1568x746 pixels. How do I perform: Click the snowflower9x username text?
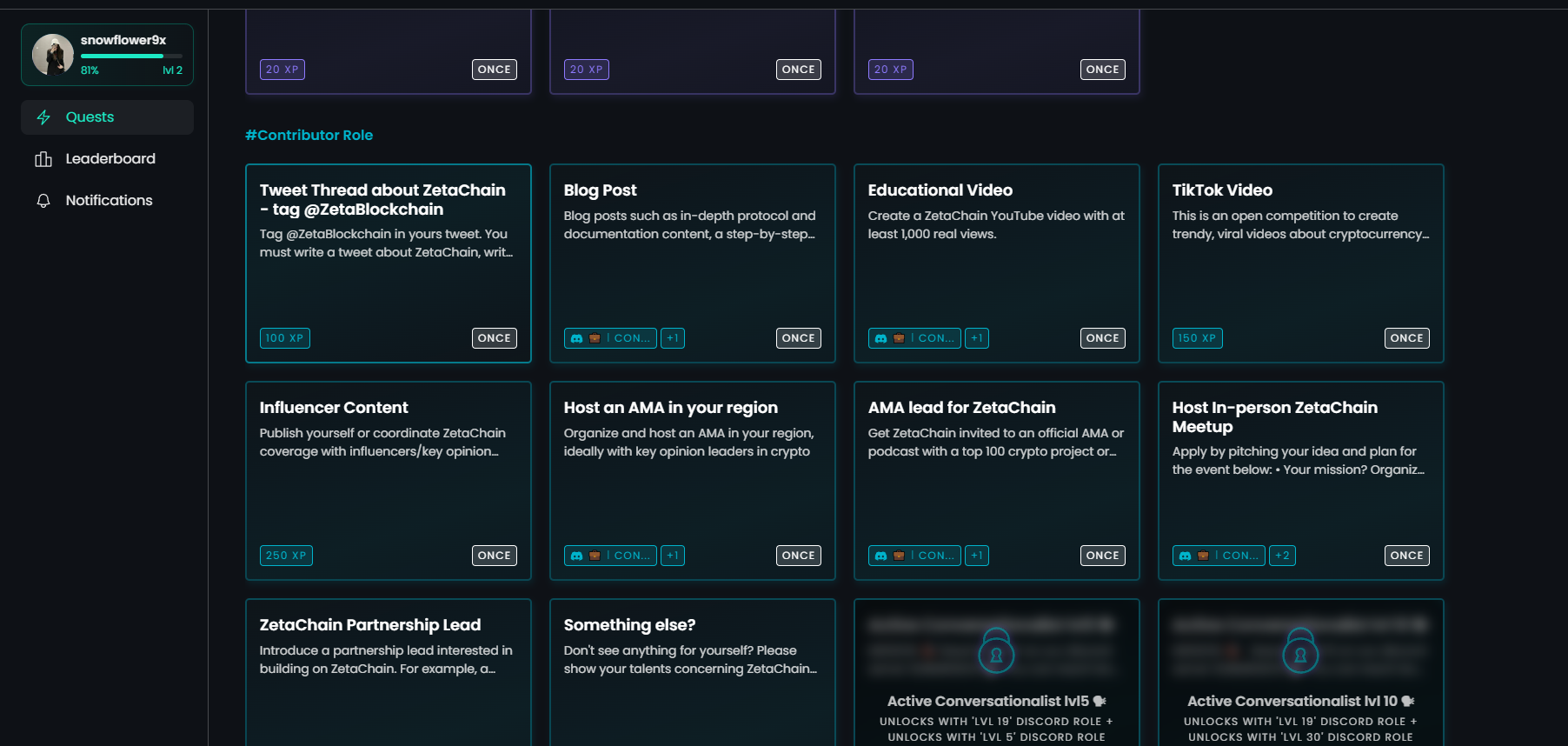click(123, 40)
